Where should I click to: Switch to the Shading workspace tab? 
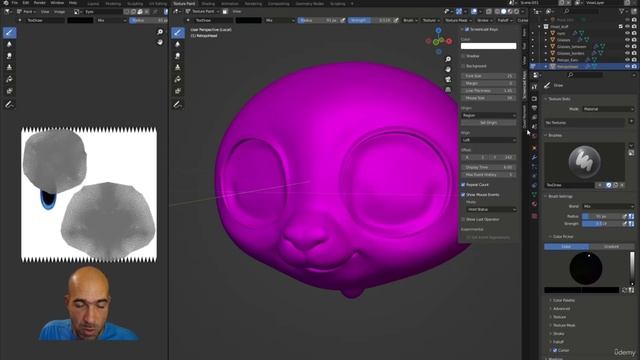(208, 3)
